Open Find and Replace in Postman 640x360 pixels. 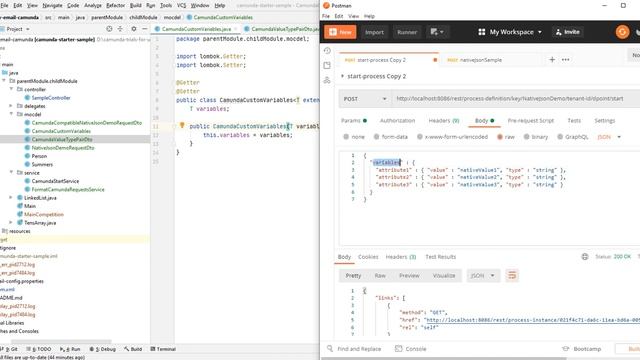[354, 349]
